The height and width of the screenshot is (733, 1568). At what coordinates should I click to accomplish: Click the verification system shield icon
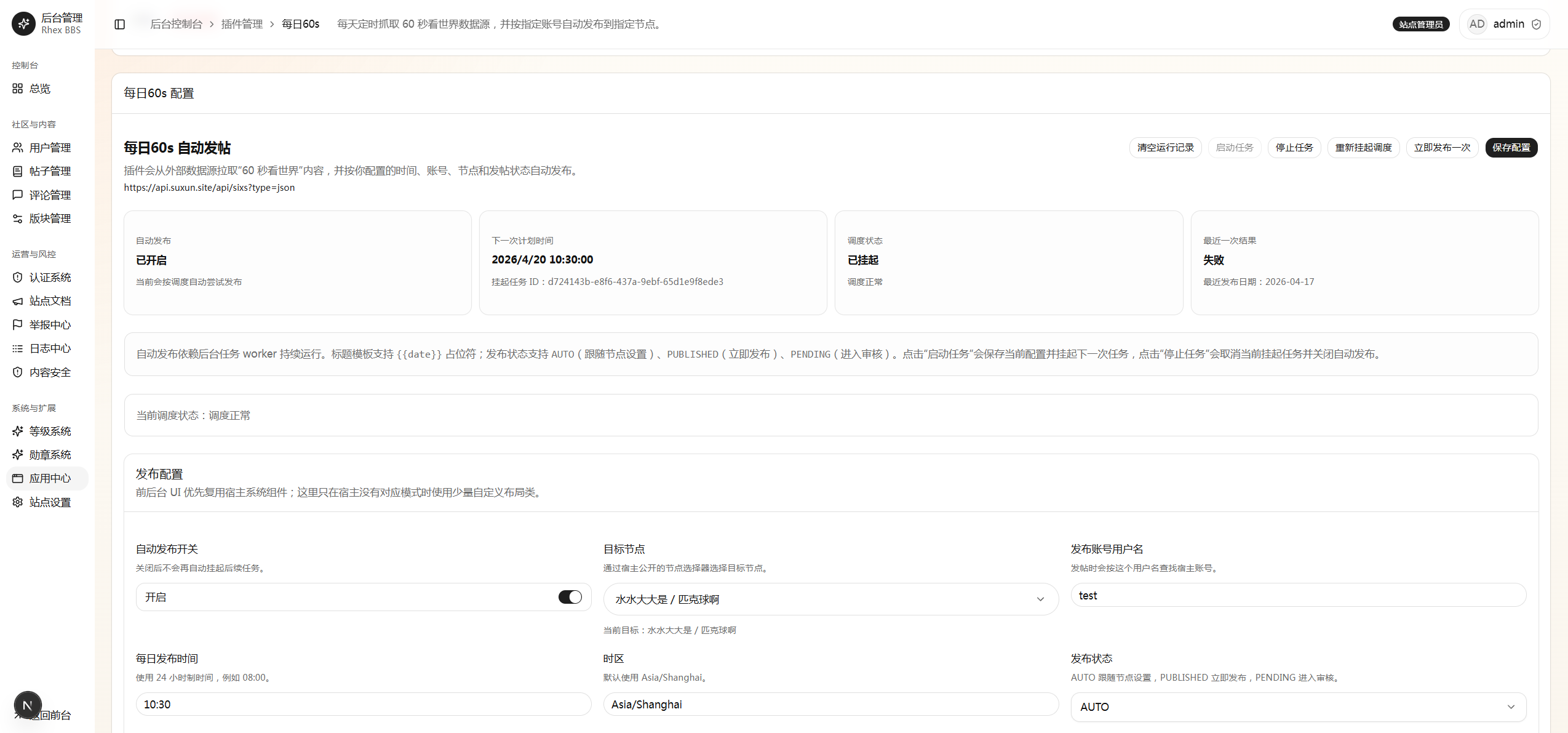click(x=17, y=278)
